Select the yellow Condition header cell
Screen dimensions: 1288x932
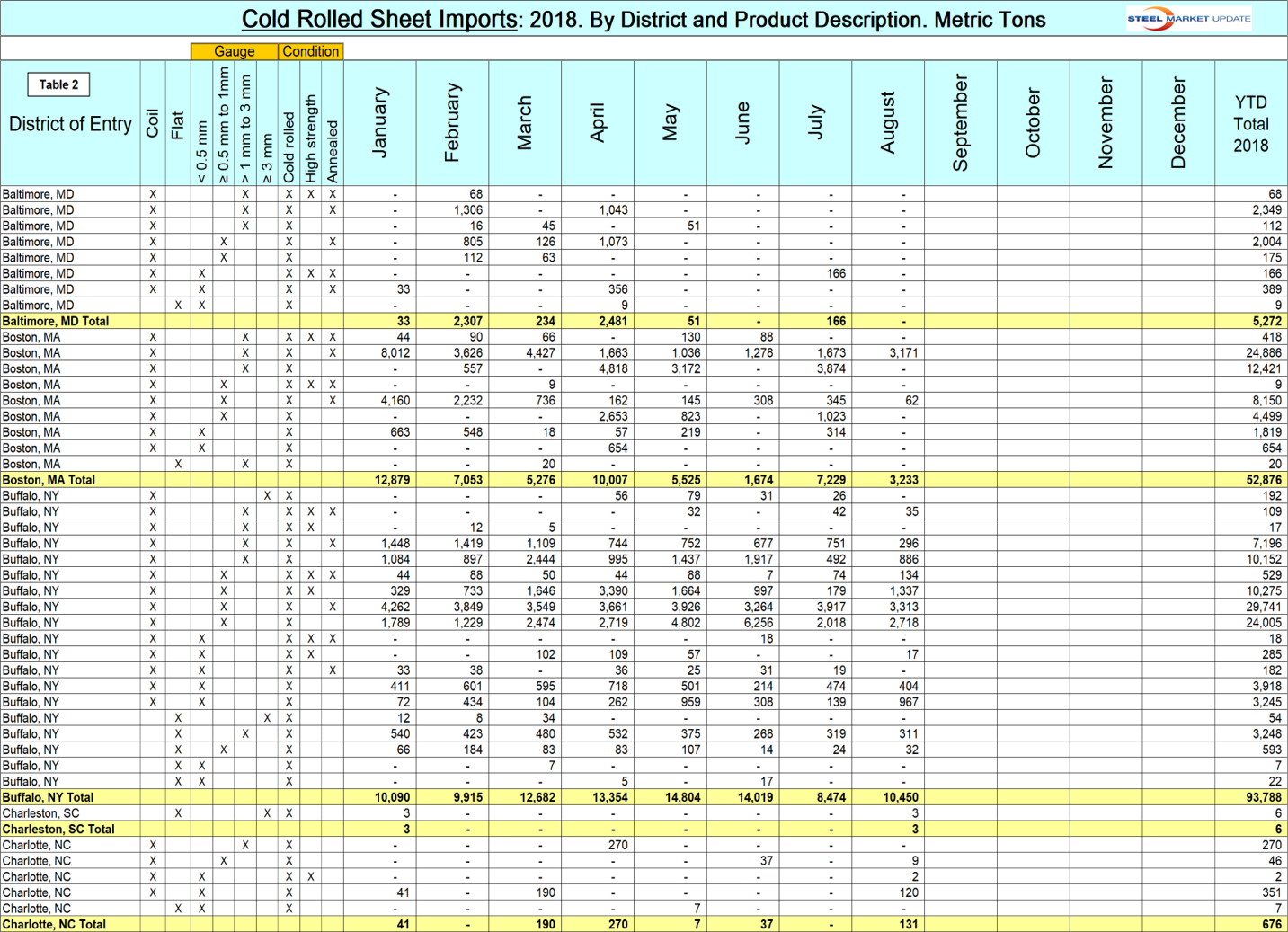tap(310, 52)
